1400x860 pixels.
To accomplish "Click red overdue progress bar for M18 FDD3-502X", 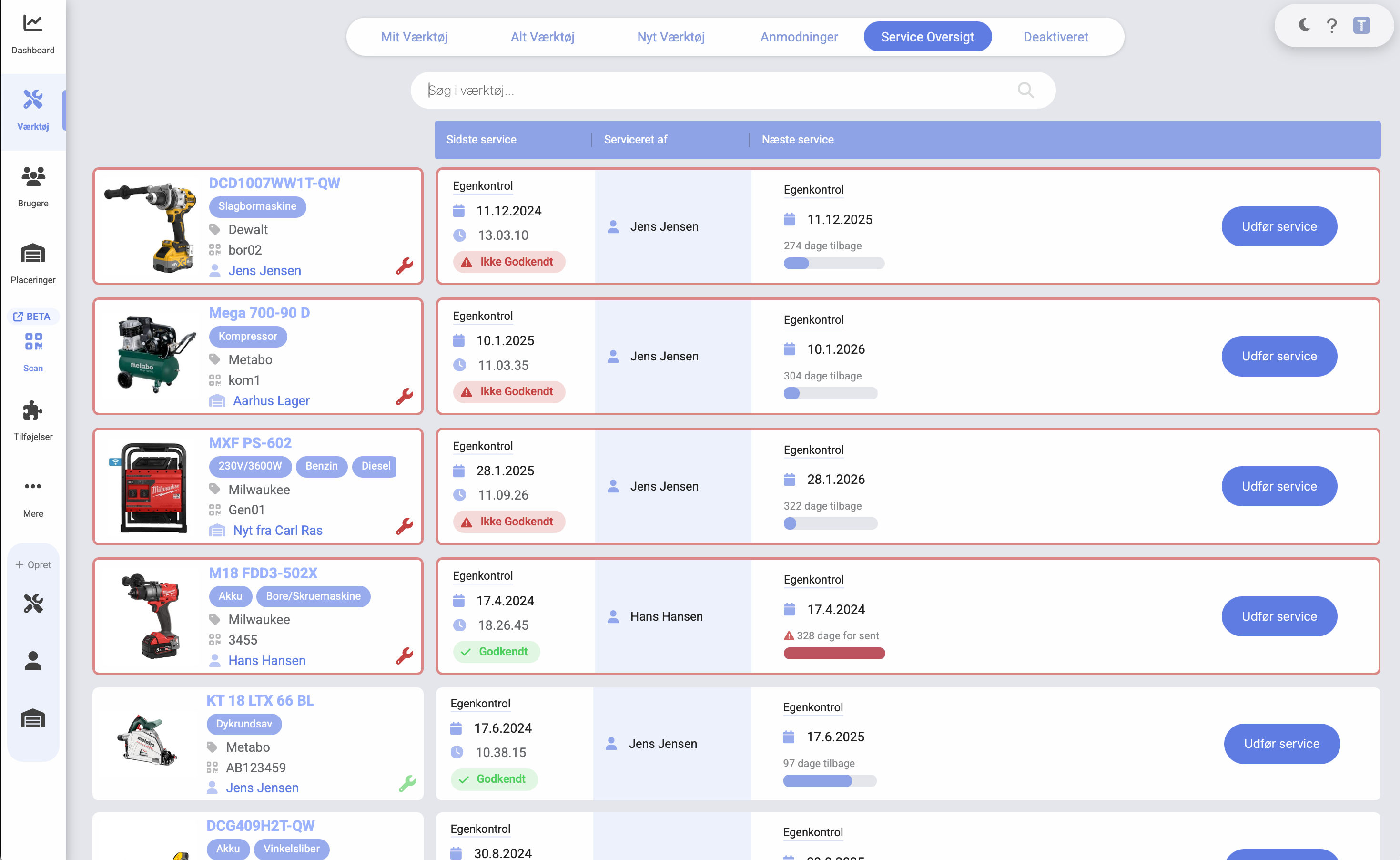I will [x=834, y=654].
